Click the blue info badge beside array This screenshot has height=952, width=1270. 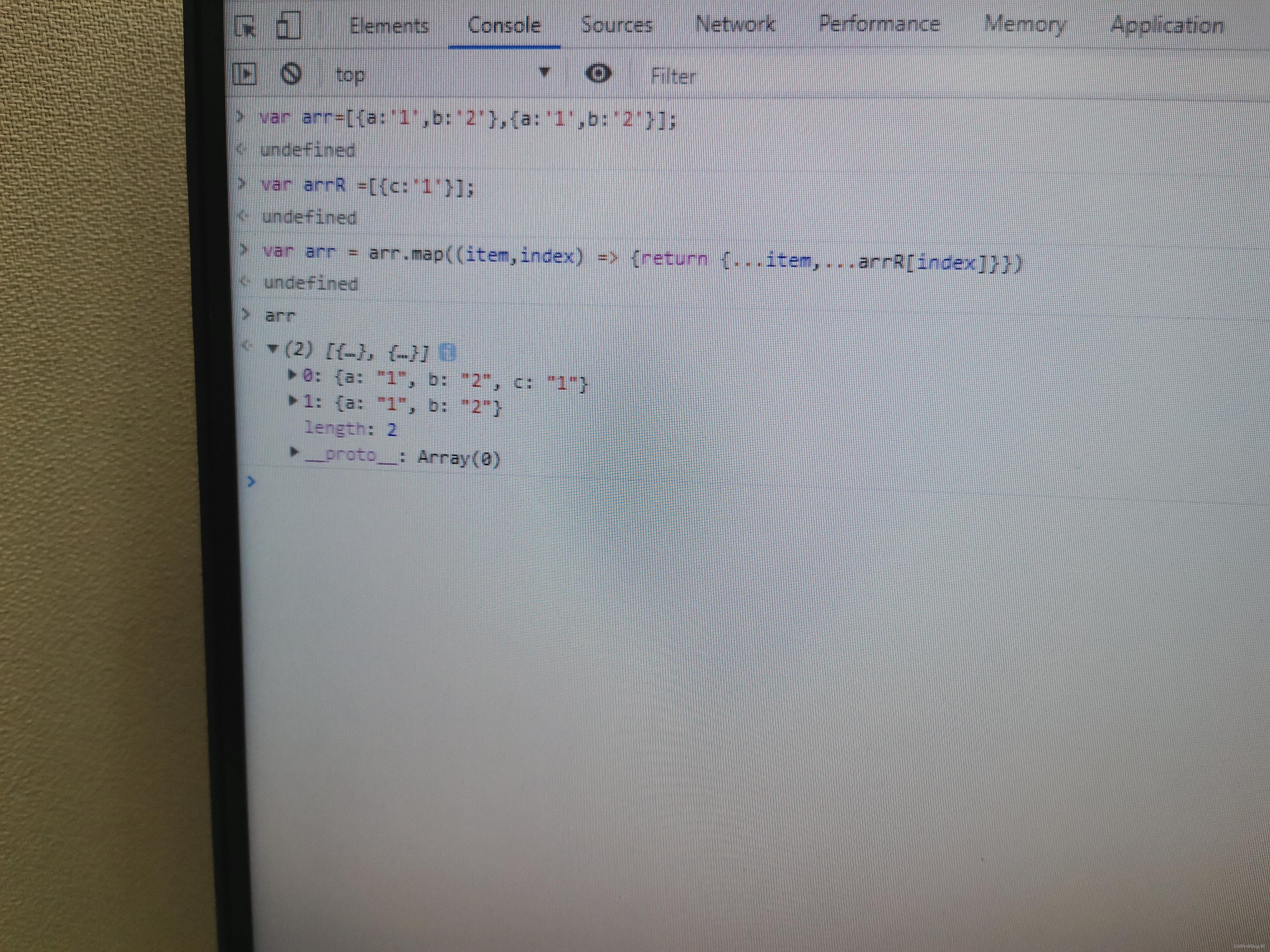click(447, 352)
